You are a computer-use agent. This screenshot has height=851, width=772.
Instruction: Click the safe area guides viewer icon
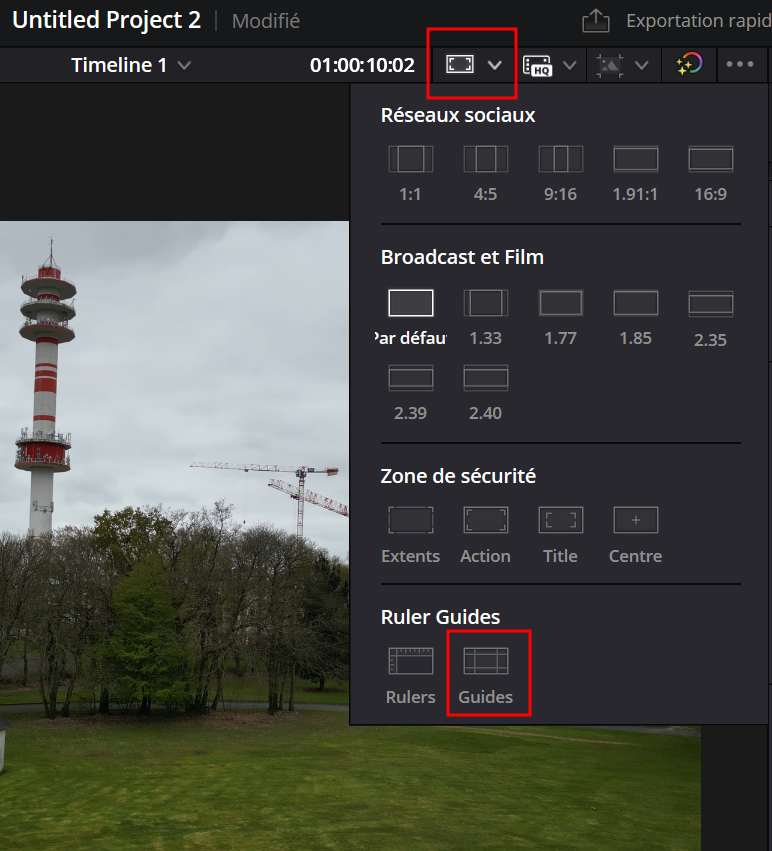[x=460, y=64]
